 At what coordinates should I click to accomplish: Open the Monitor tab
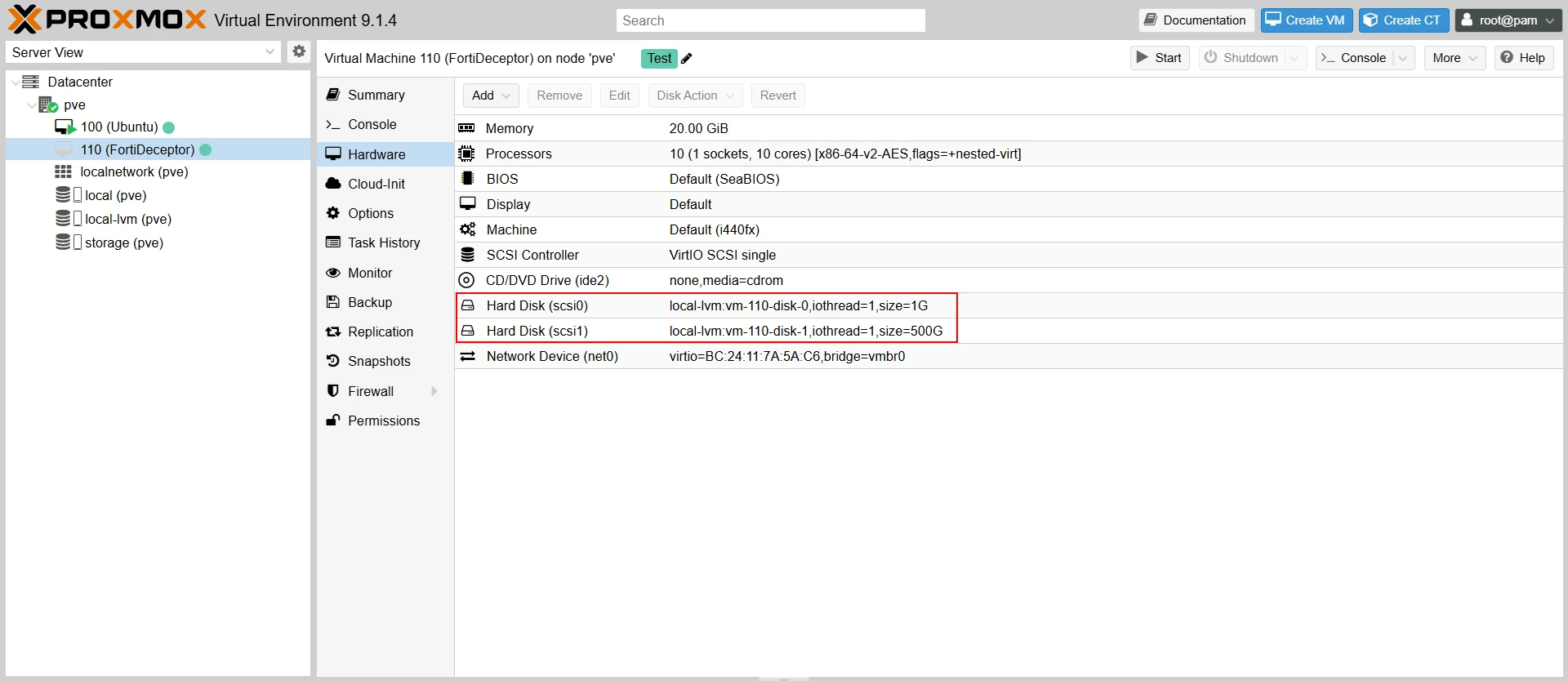click(x=385, y=273)
